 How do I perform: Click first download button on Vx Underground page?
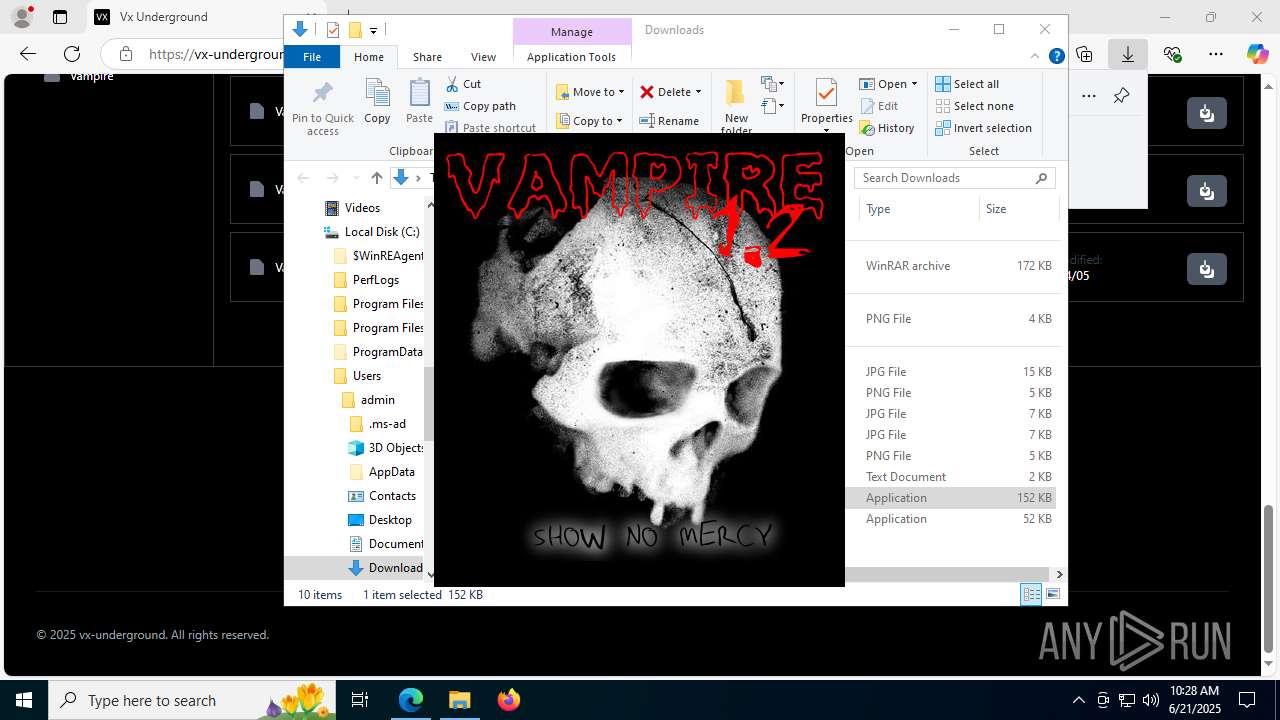(x=1207, y=113)
